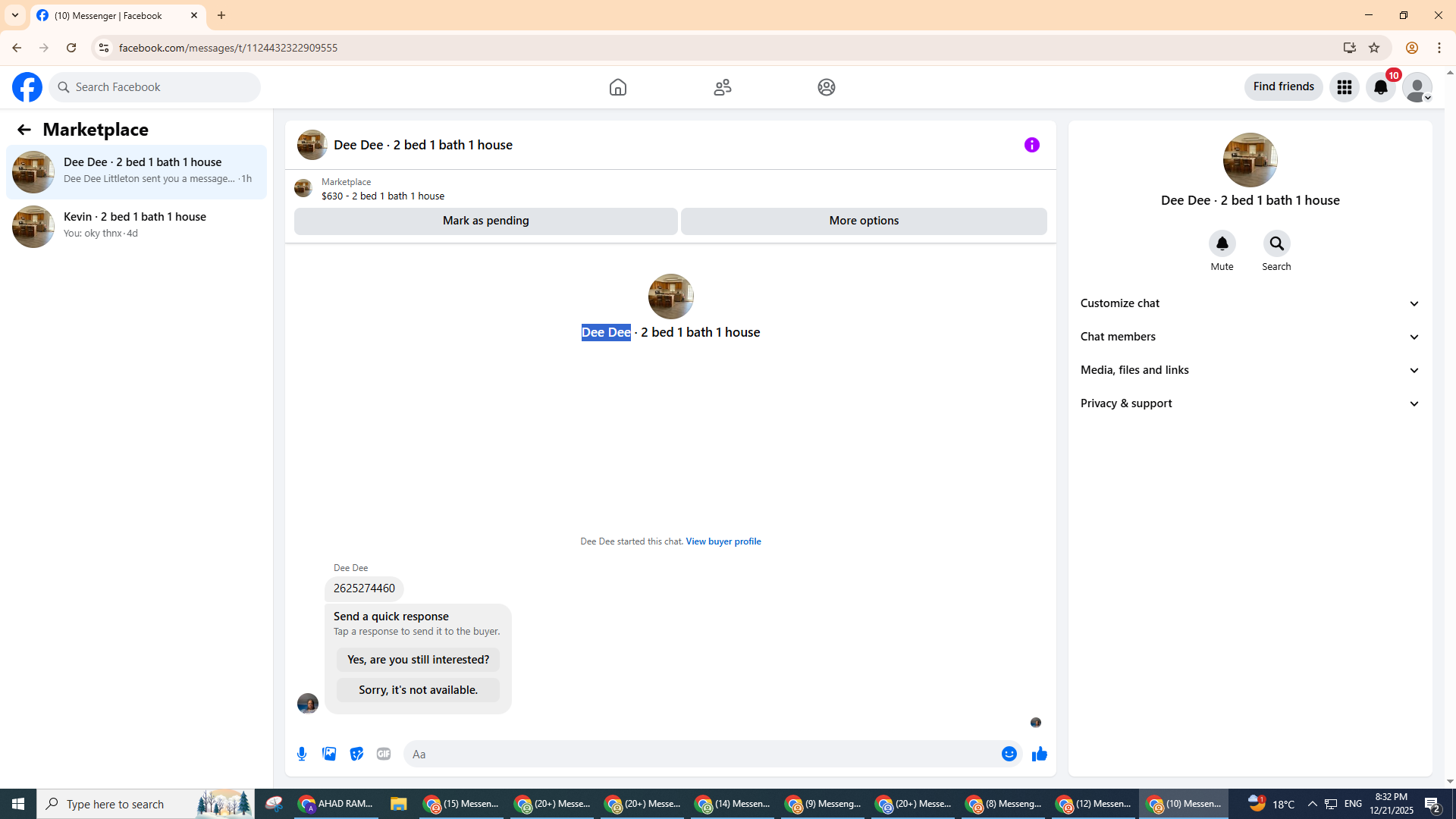Open the search in conversation button
This screenshot has width=1456, height=819.
click(1276, 244)
